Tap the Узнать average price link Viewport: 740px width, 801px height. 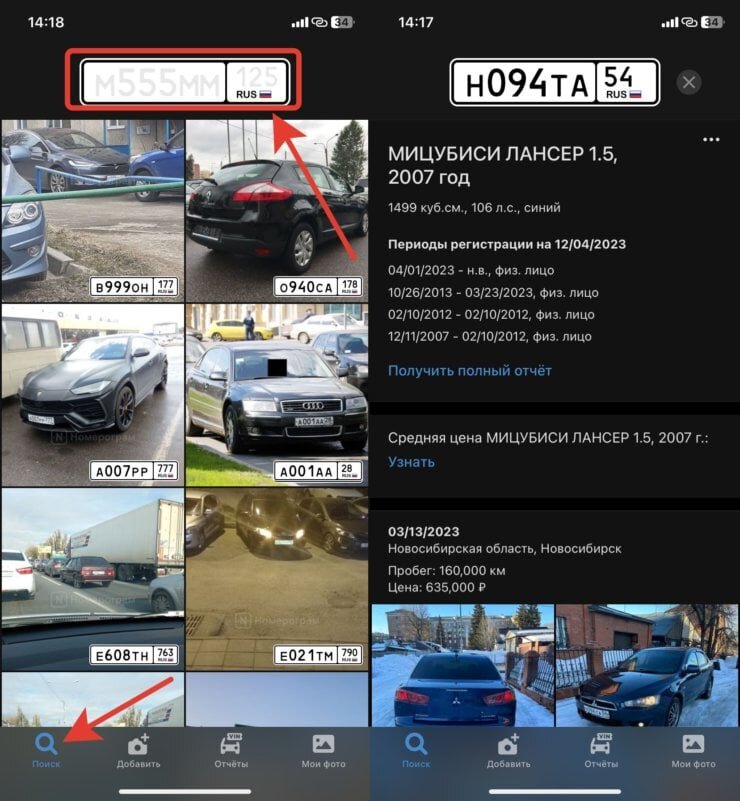pos(411,462)
